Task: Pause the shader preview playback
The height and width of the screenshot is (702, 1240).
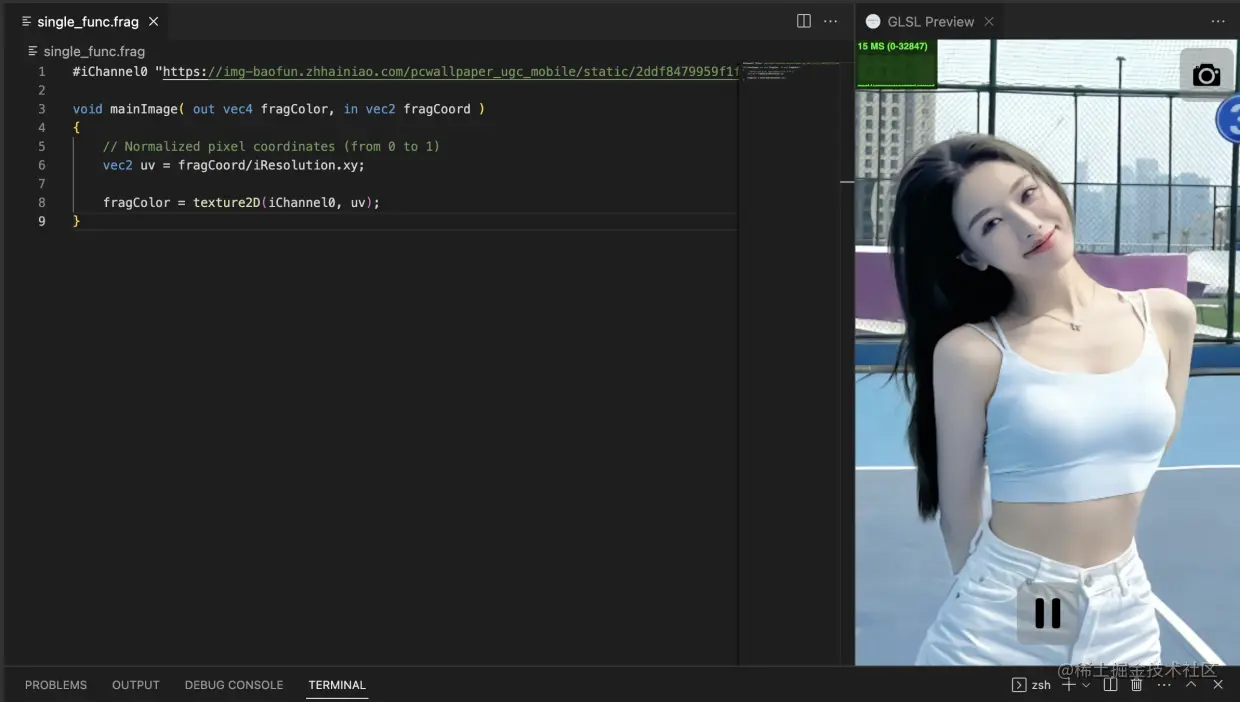Action: click(x=1046, y=613)
